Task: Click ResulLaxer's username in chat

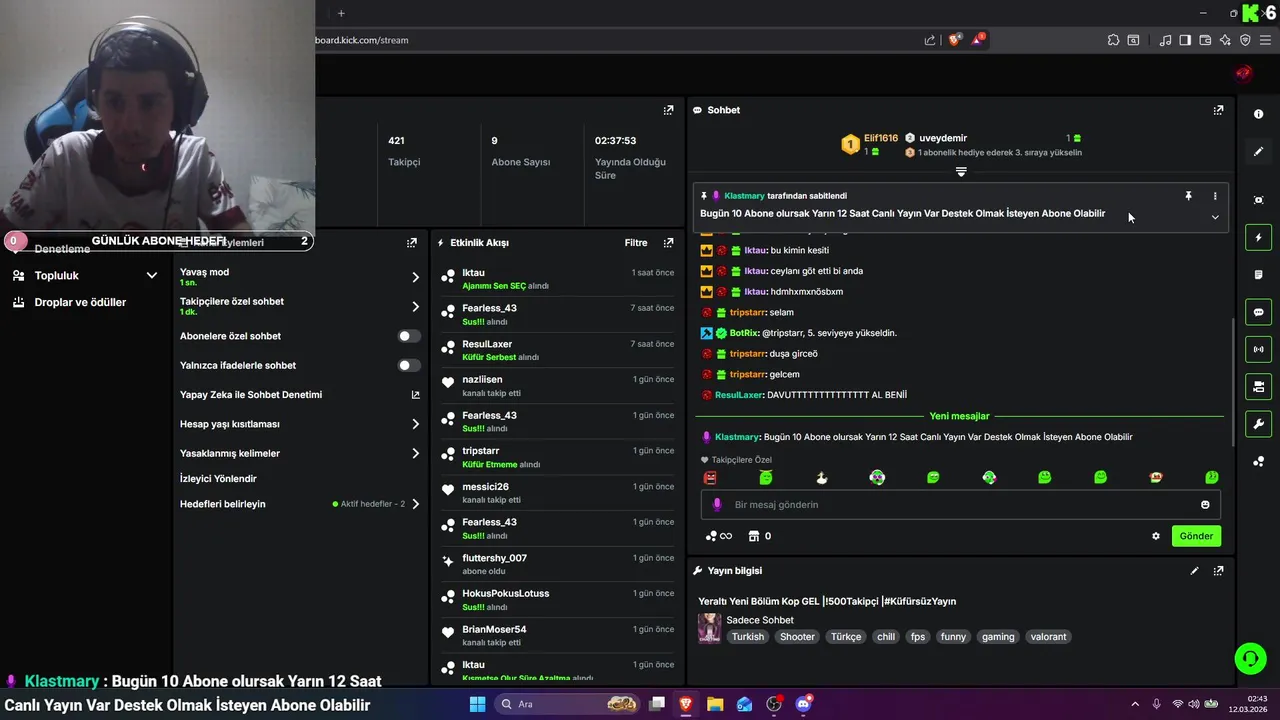Action: coord(739,395)
